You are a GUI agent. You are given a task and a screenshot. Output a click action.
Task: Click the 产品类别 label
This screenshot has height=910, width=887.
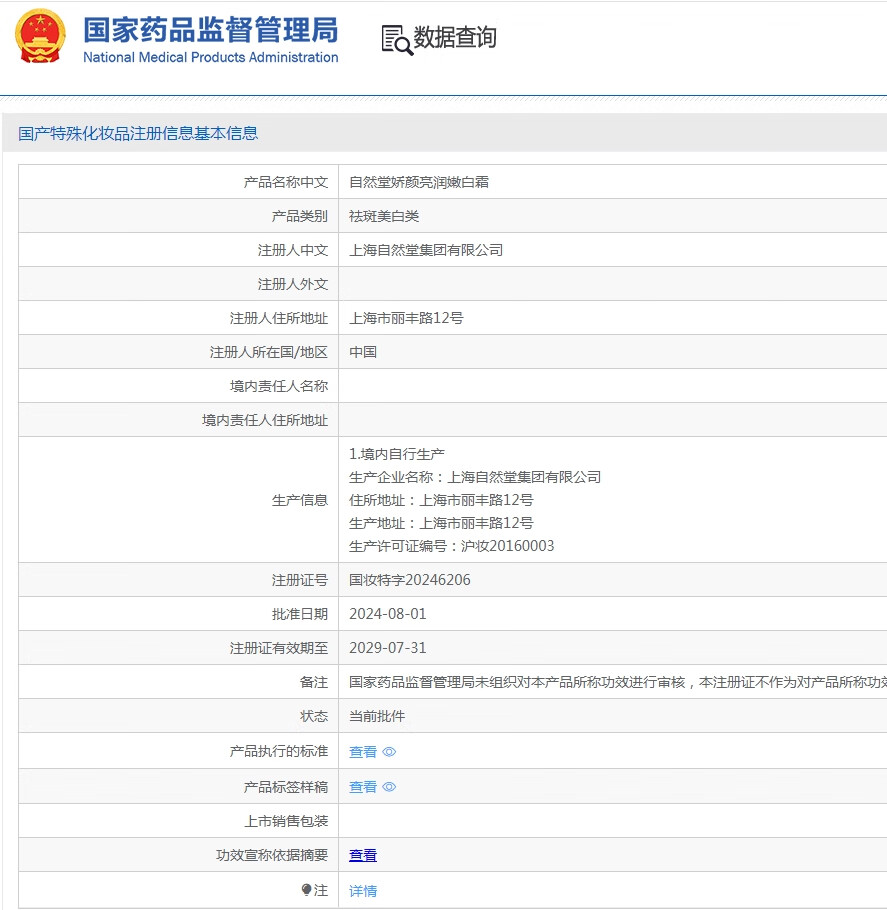point(300,216)
